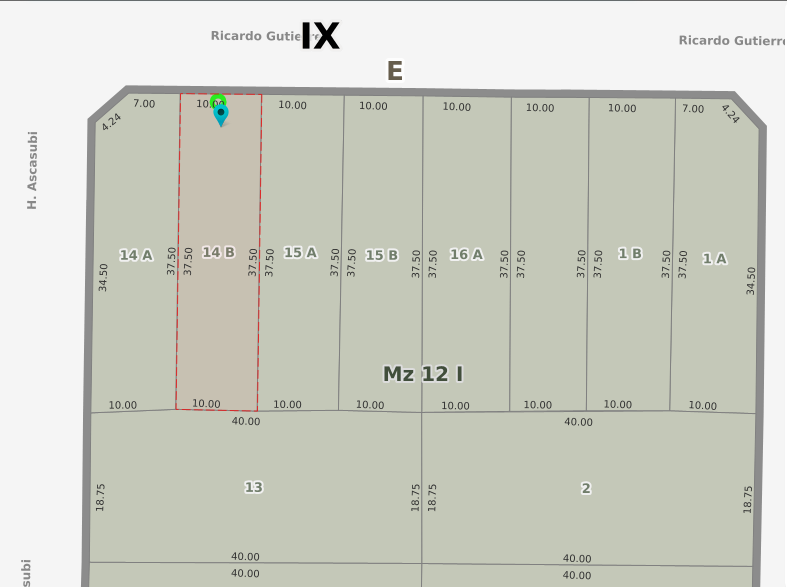Viewport: 787px width, 587px height.
Task: Choose parcel 1 A near the east edge
Action: click(714, 259)
